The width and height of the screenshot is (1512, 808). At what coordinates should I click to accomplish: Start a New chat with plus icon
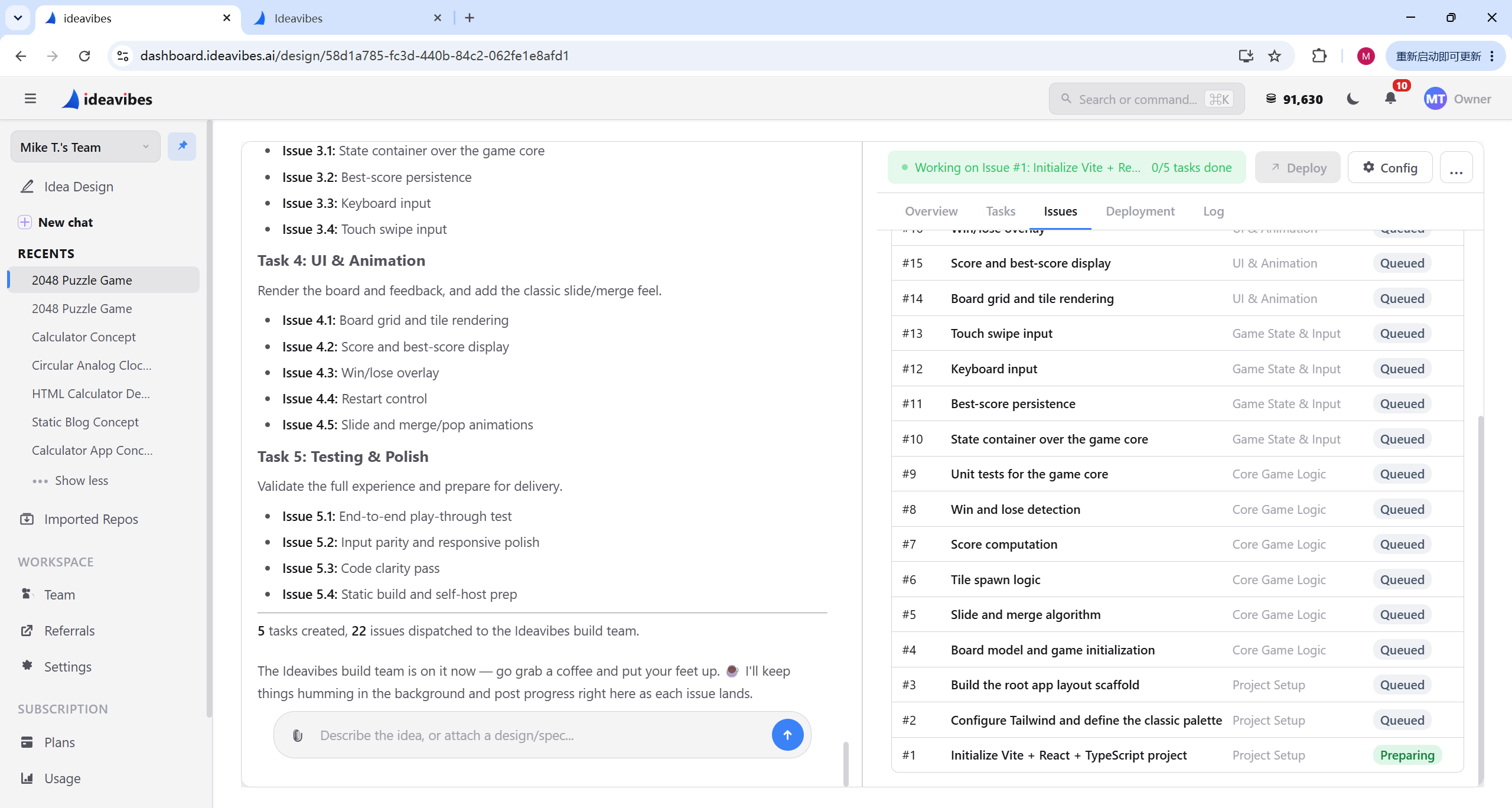[x=25, y=222]
